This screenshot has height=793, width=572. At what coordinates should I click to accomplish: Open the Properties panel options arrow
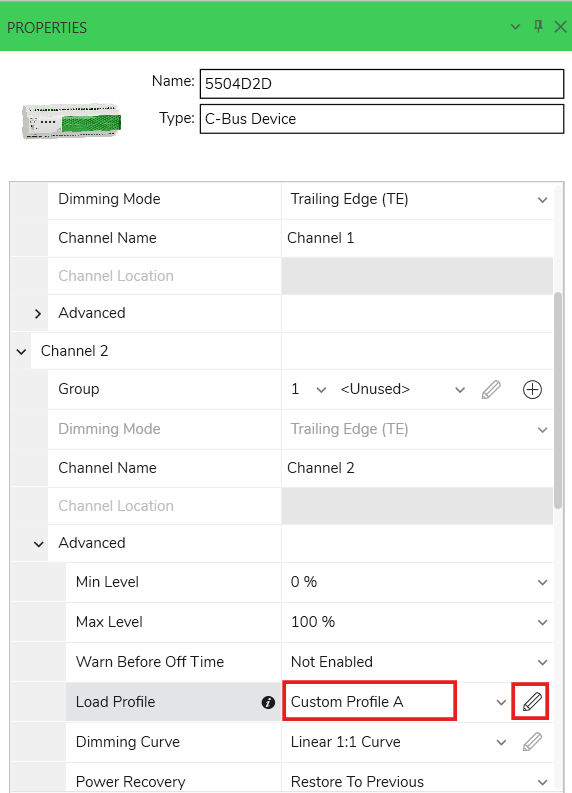(515, 27)
